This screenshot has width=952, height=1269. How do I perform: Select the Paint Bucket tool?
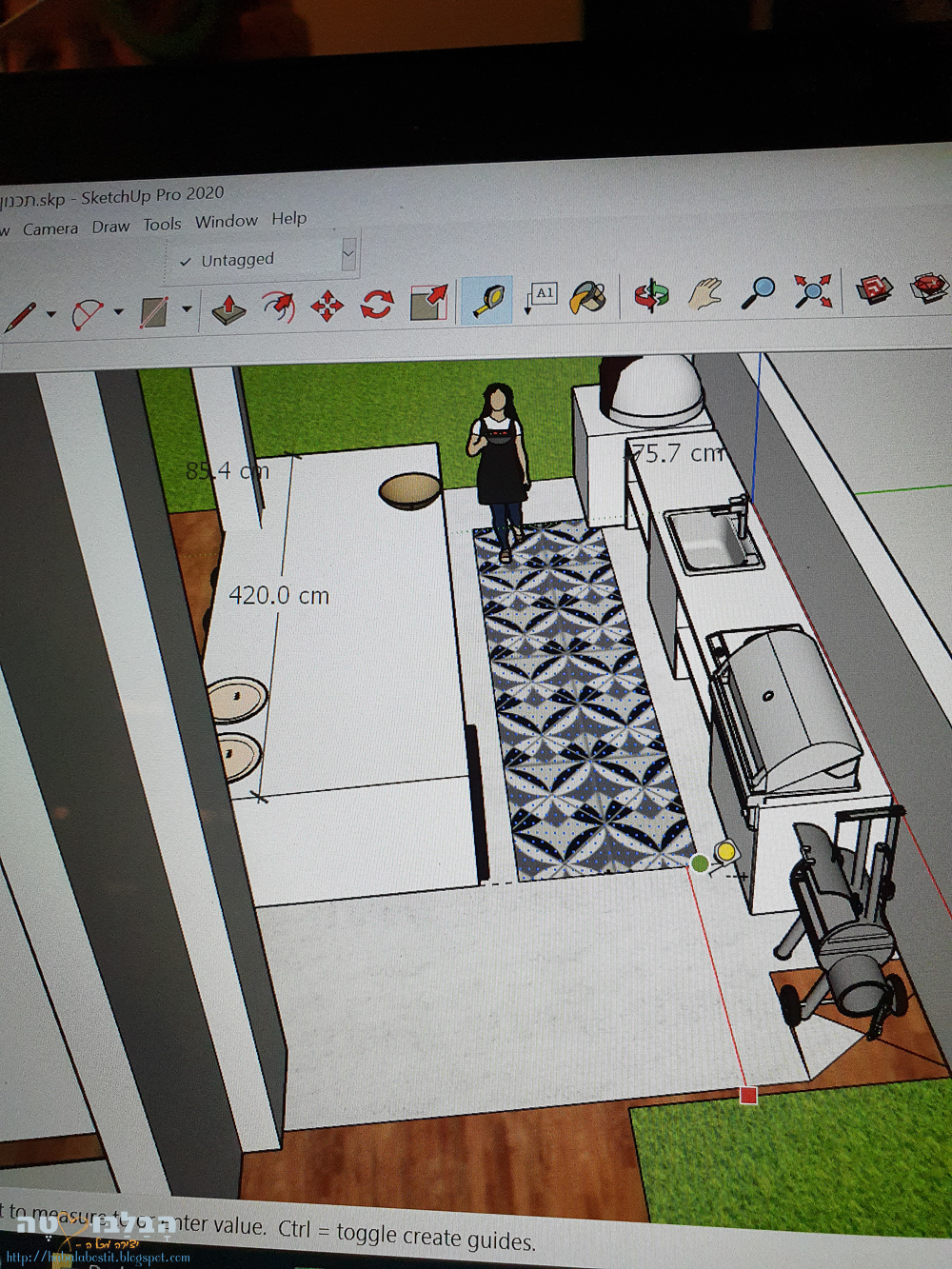(588, 297)
